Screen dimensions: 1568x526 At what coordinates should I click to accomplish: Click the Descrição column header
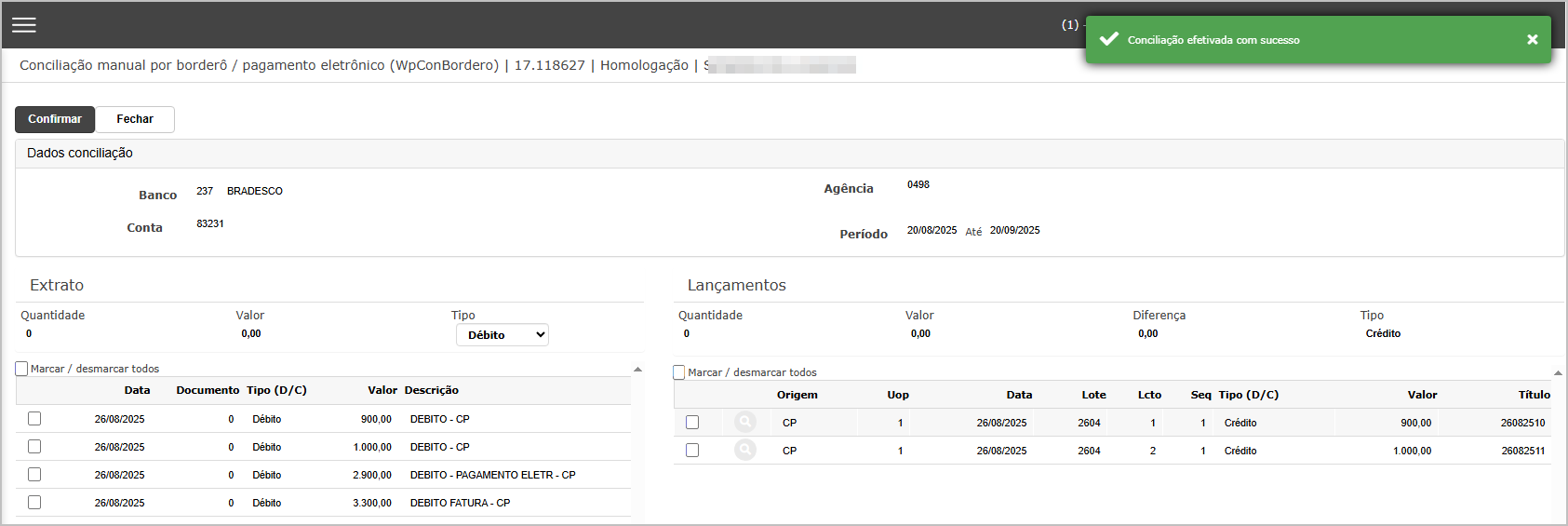431,391
